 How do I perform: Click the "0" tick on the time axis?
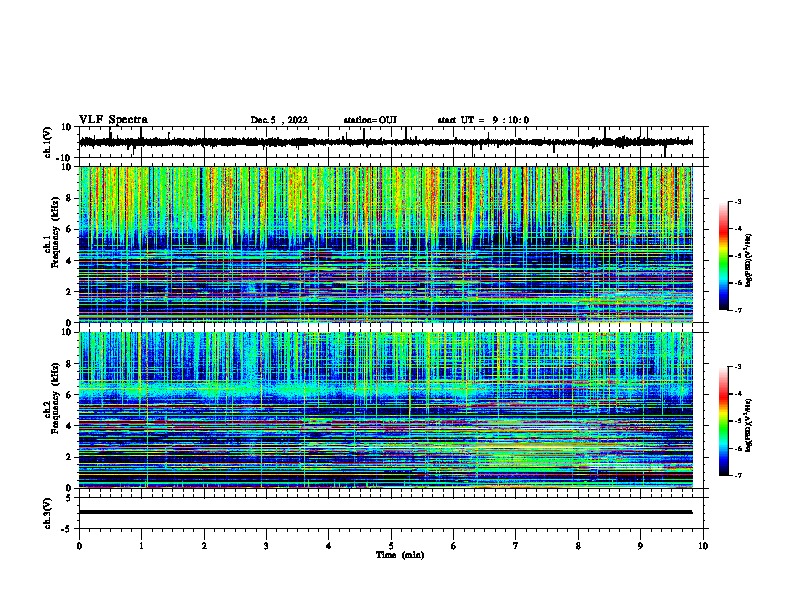[x=79, y=546]
